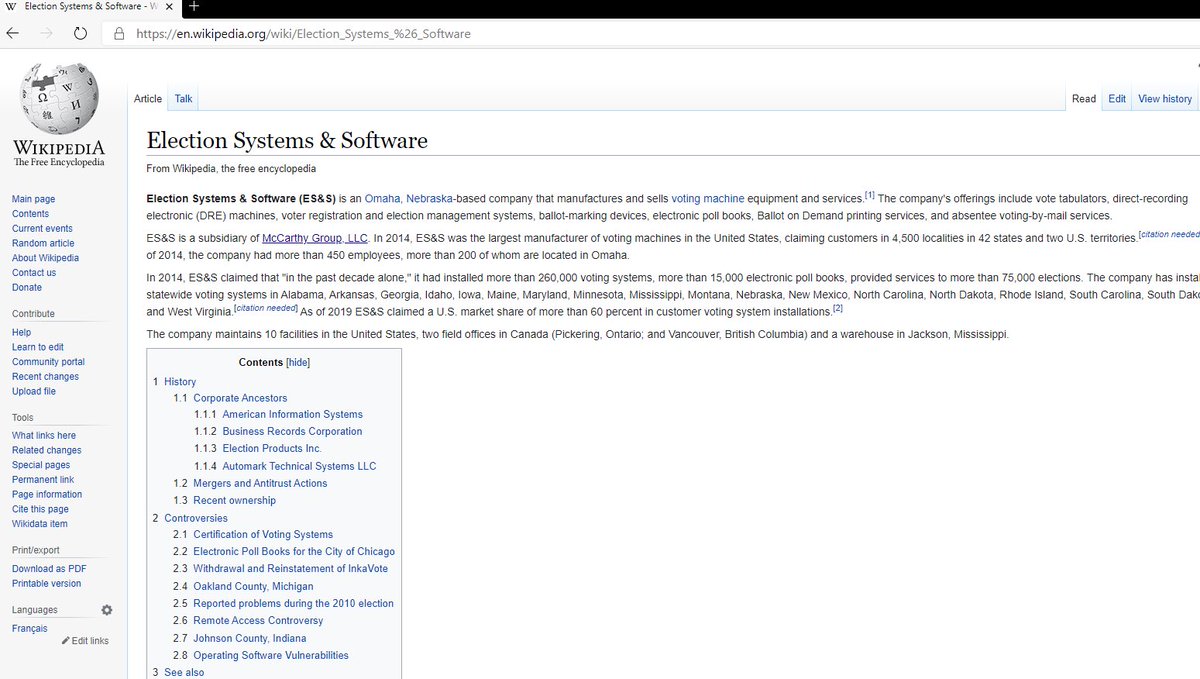Jump to Automark Technical Systems LLC
This screenshot has width=1200, height=679.
[286, 466]
